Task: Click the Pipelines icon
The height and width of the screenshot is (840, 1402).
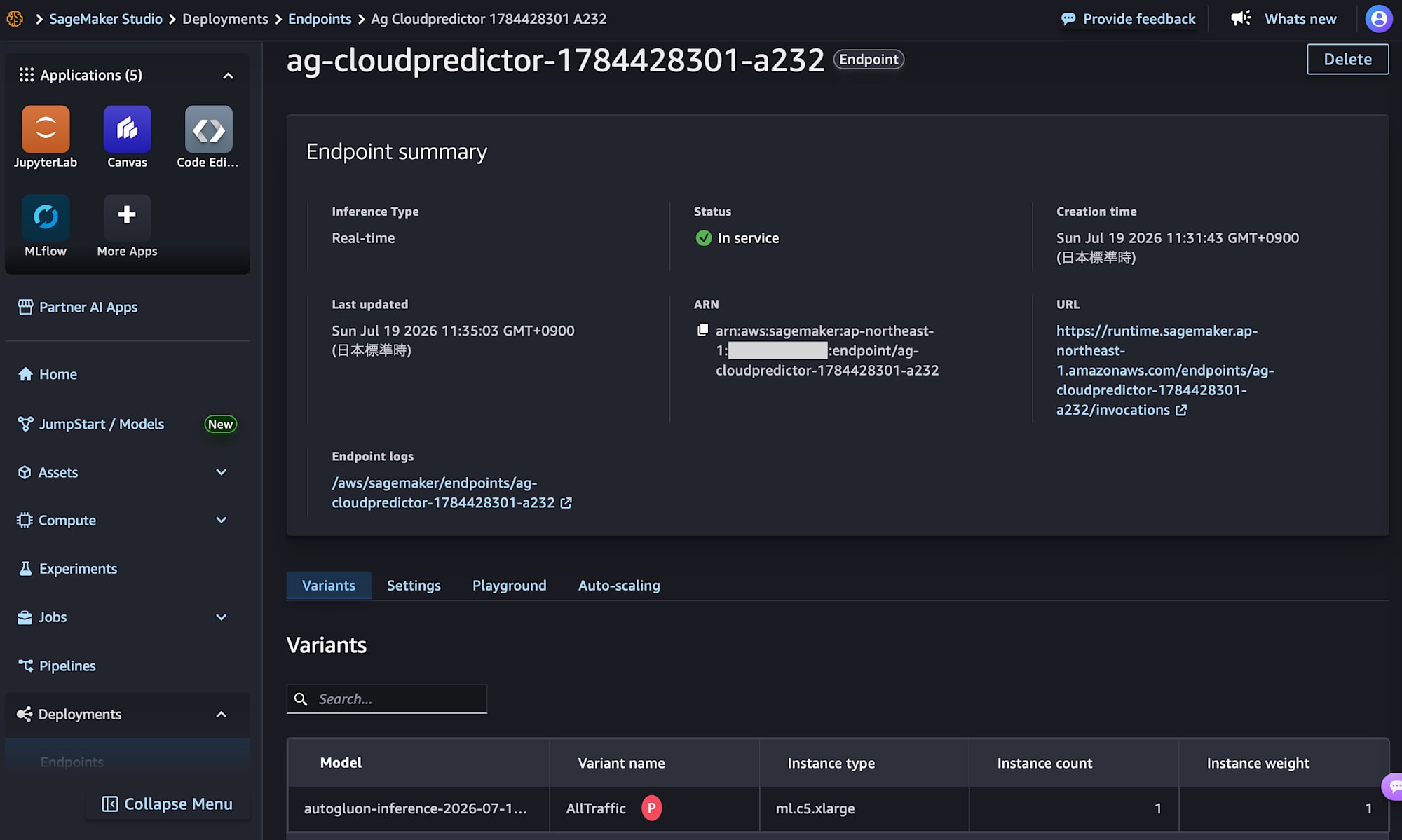Action: click(x=25, y=666)
